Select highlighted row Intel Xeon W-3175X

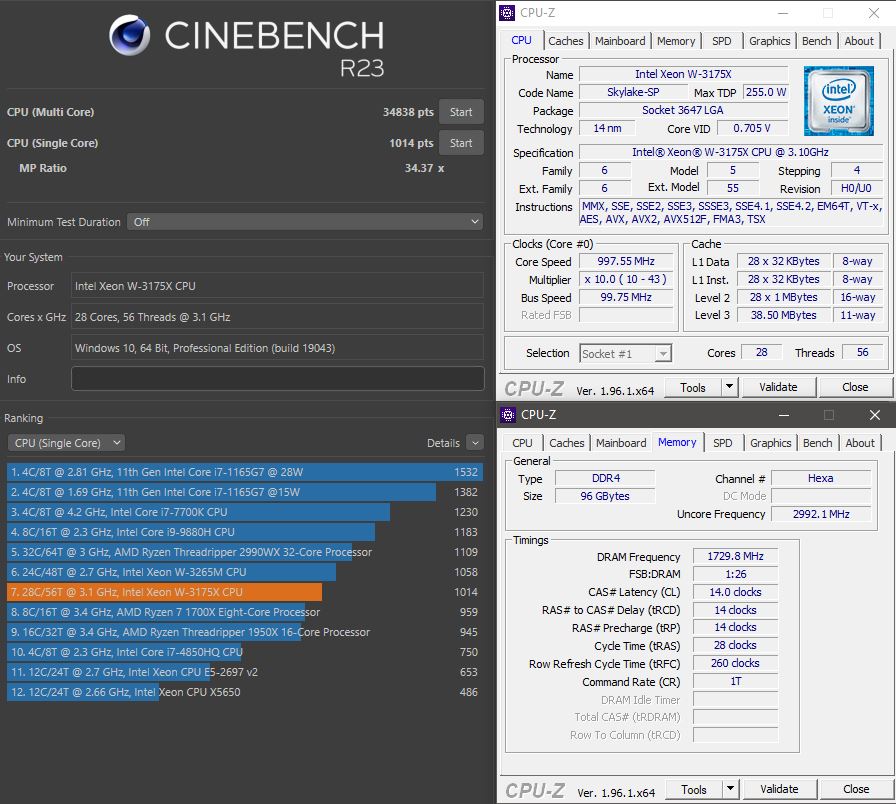[245, 592]
